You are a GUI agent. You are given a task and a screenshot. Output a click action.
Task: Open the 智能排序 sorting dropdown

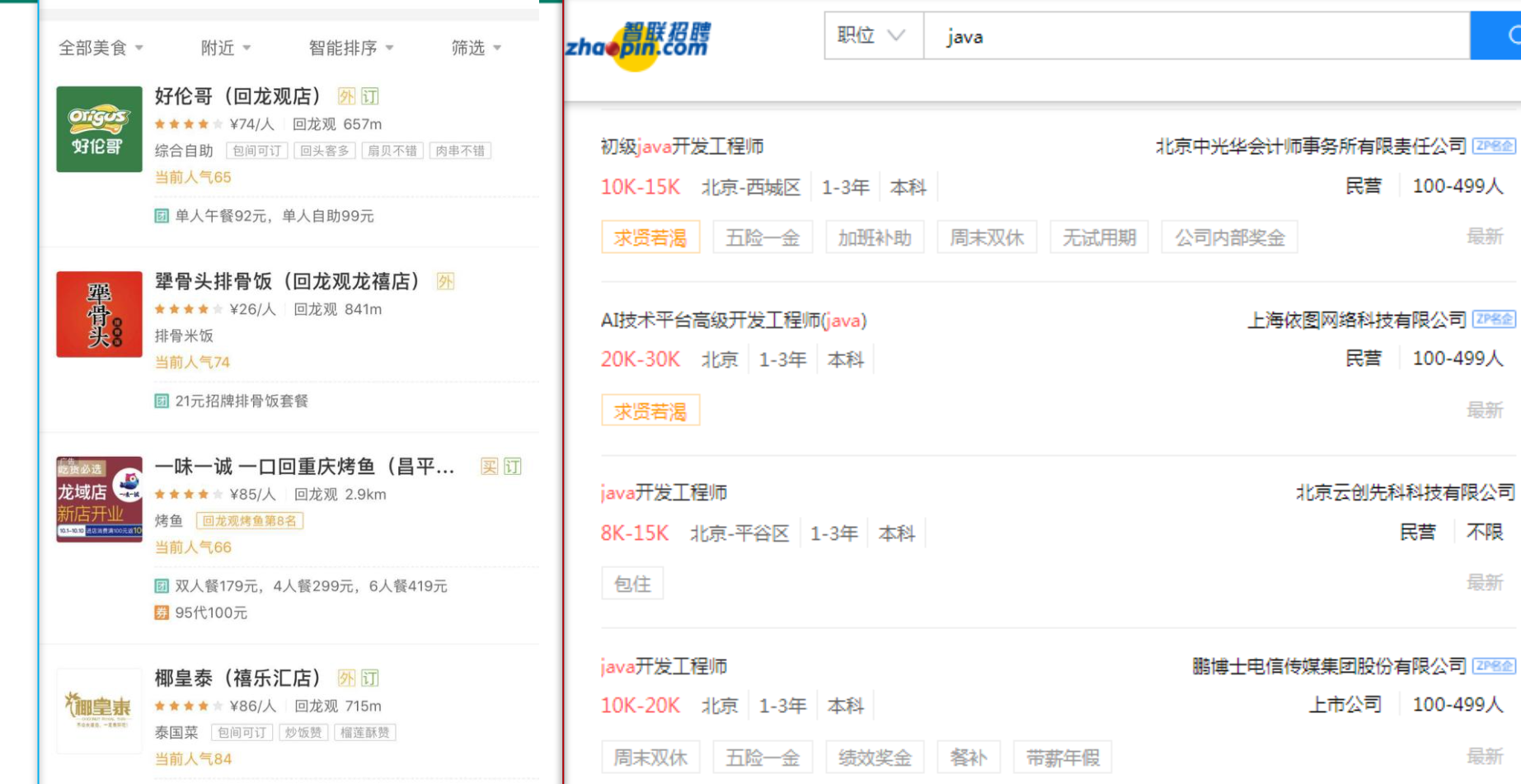(351, 48)
